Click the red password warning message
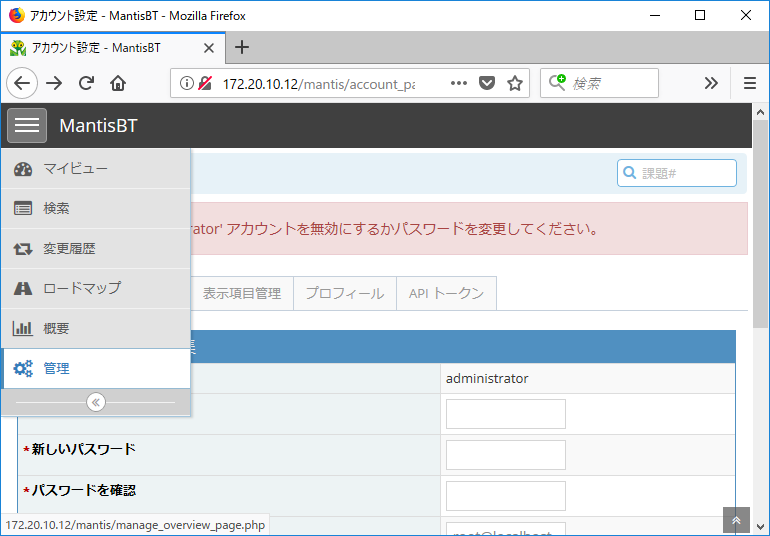Viewport: 770px width, 536px height. [x=393, y=229]
